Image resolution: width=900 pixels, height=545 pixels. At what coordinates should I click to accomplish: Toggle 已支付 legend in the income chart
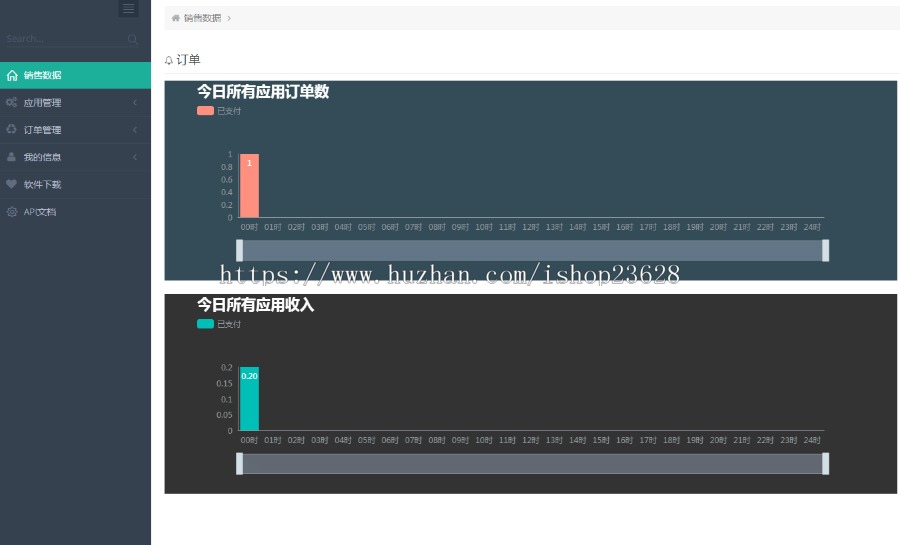tap(219, 324)
